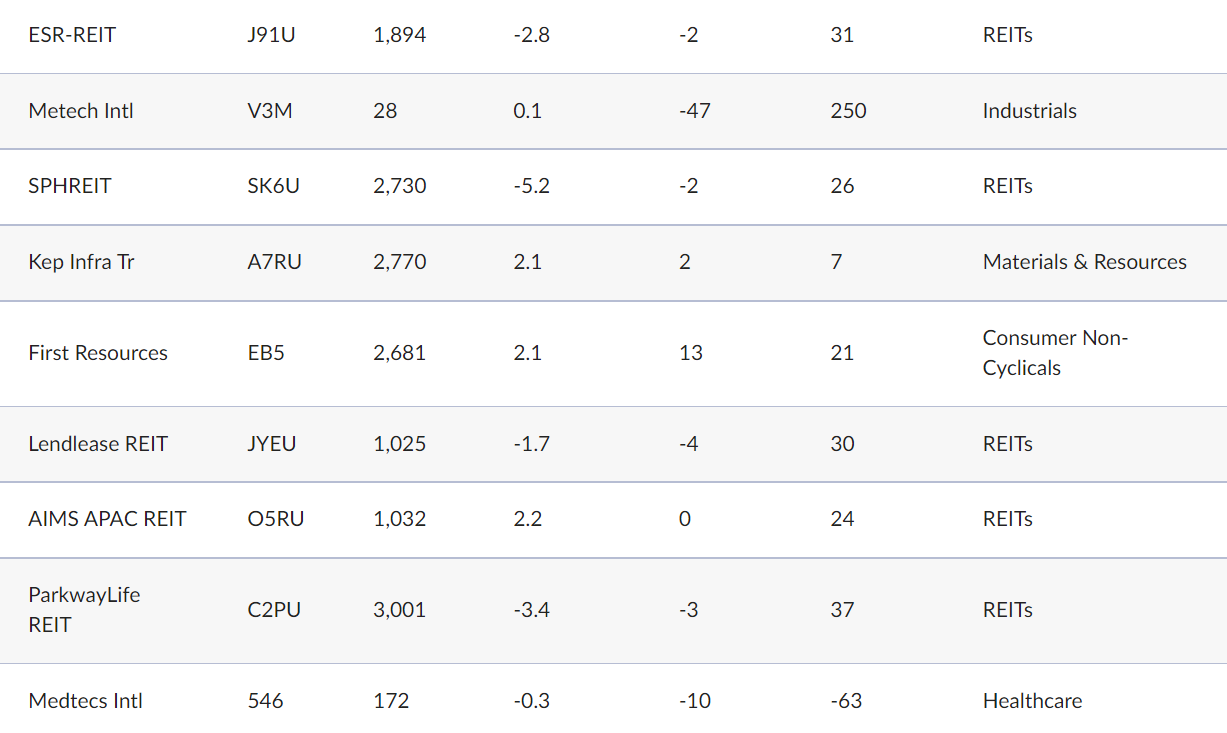Open ParkwayLife REIT entry
1227x733 pixels.
pyautogui.click(x=84, y=609)
